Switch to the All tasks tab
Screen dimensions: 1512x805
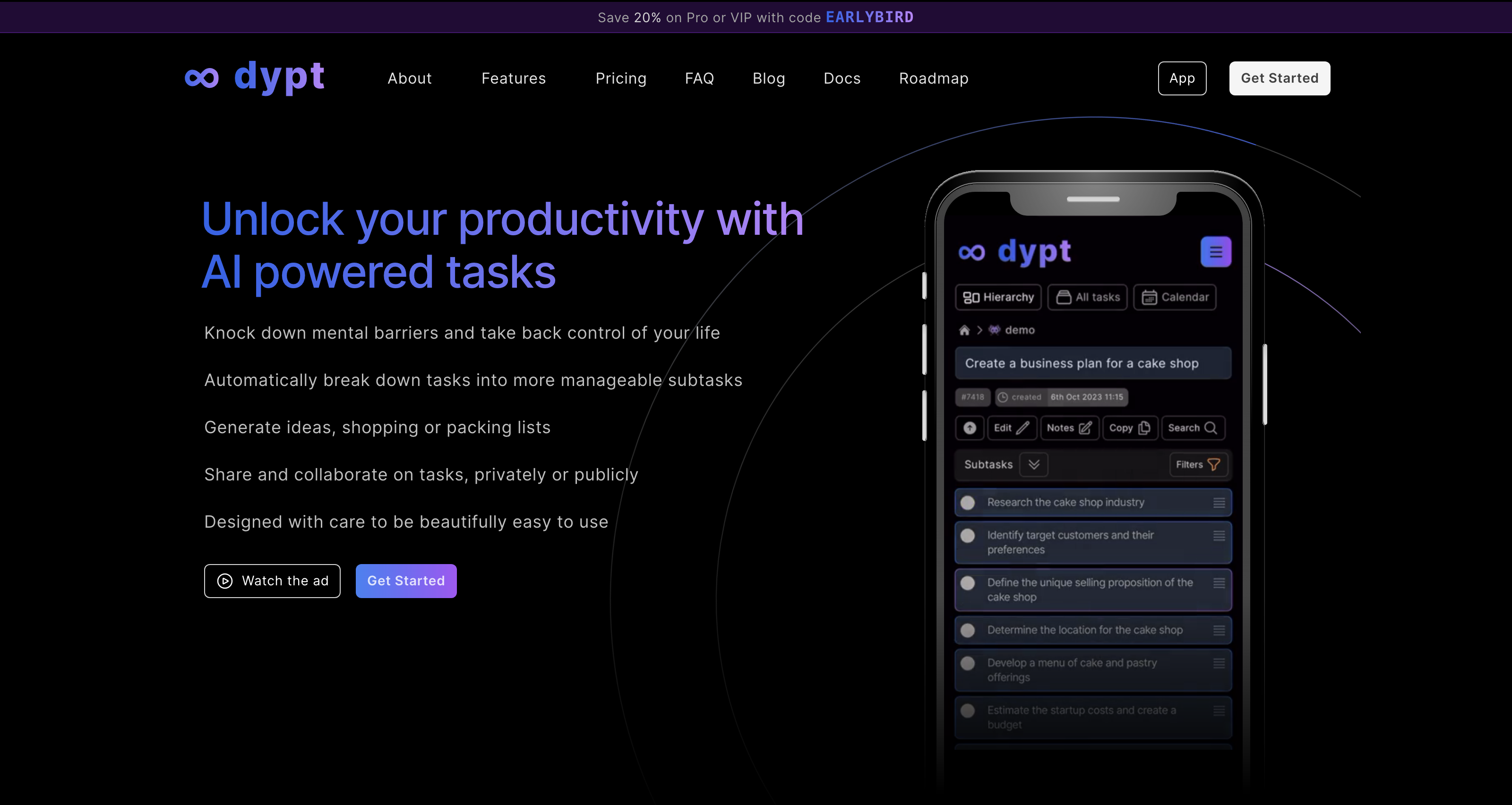(x=1088, y=298)
